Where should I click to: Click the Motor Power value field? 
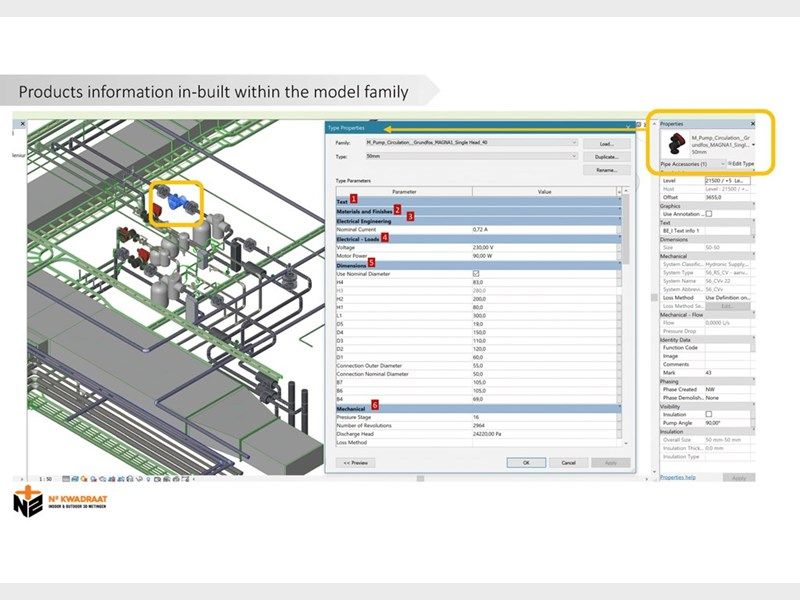point(540,255)
